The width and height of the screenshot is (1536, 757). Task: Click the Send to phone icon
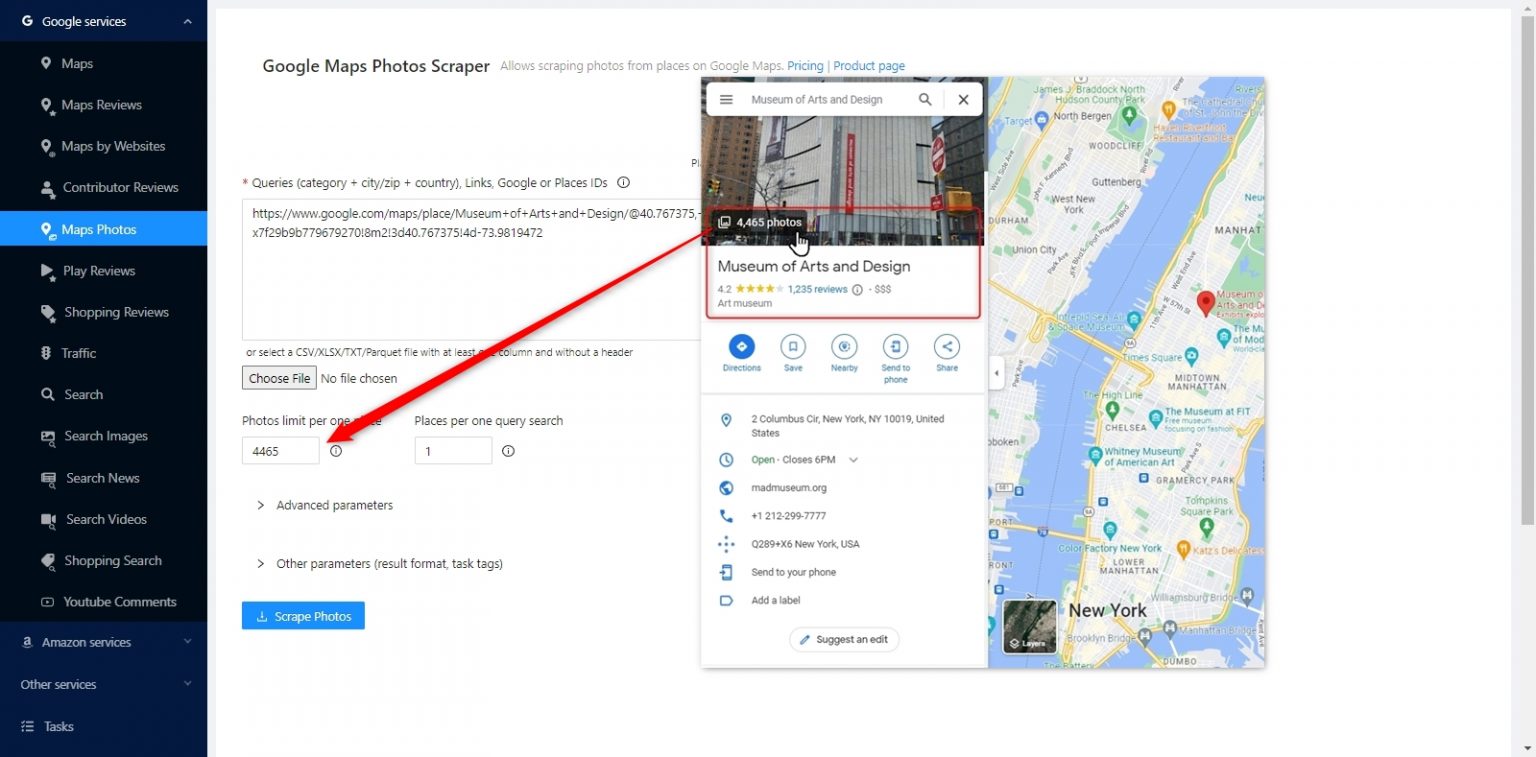point(895,348)
